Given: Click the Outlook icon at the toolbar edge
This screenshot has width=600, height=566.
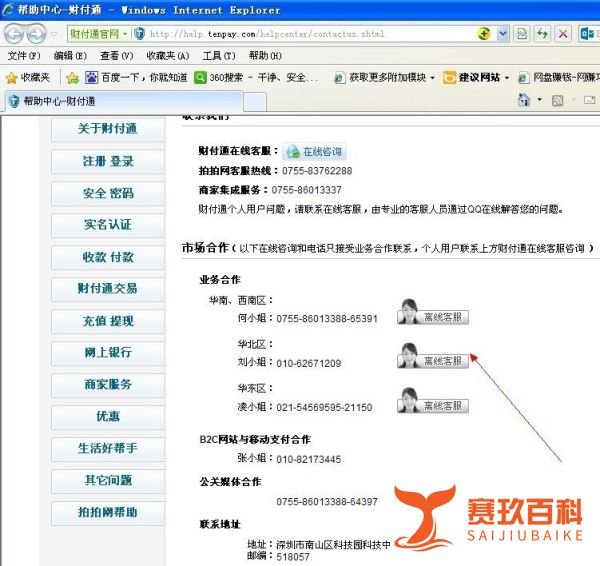Looking at the screenshot, I should tap(587, 34).
